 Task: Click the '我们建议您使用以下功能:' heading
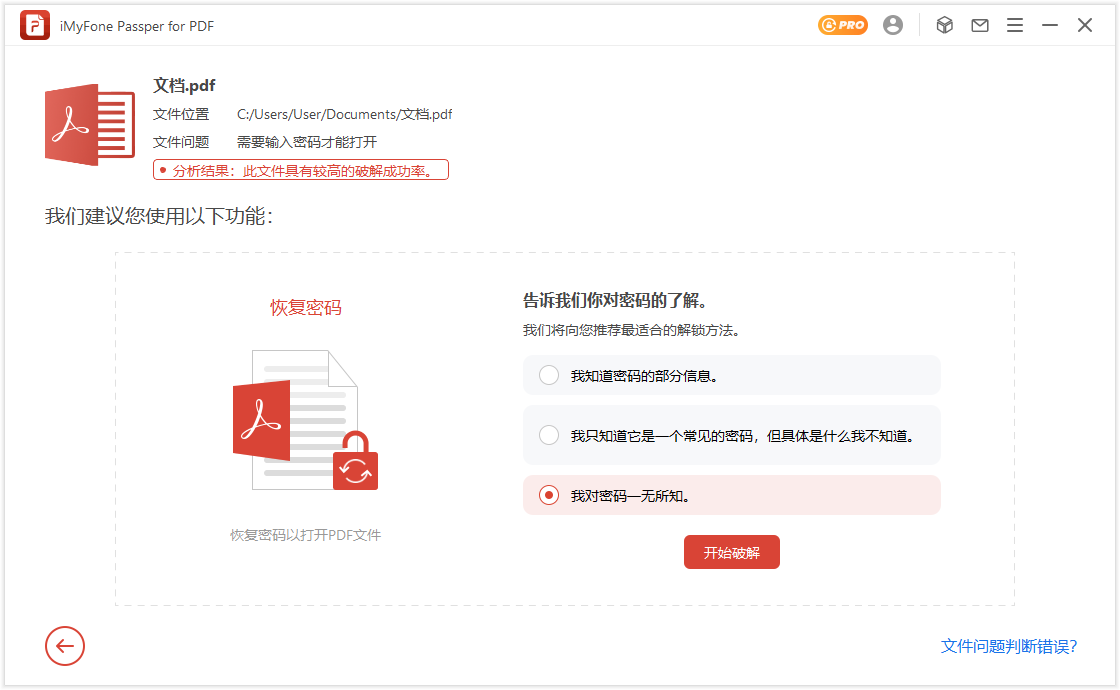coord(159,216)
